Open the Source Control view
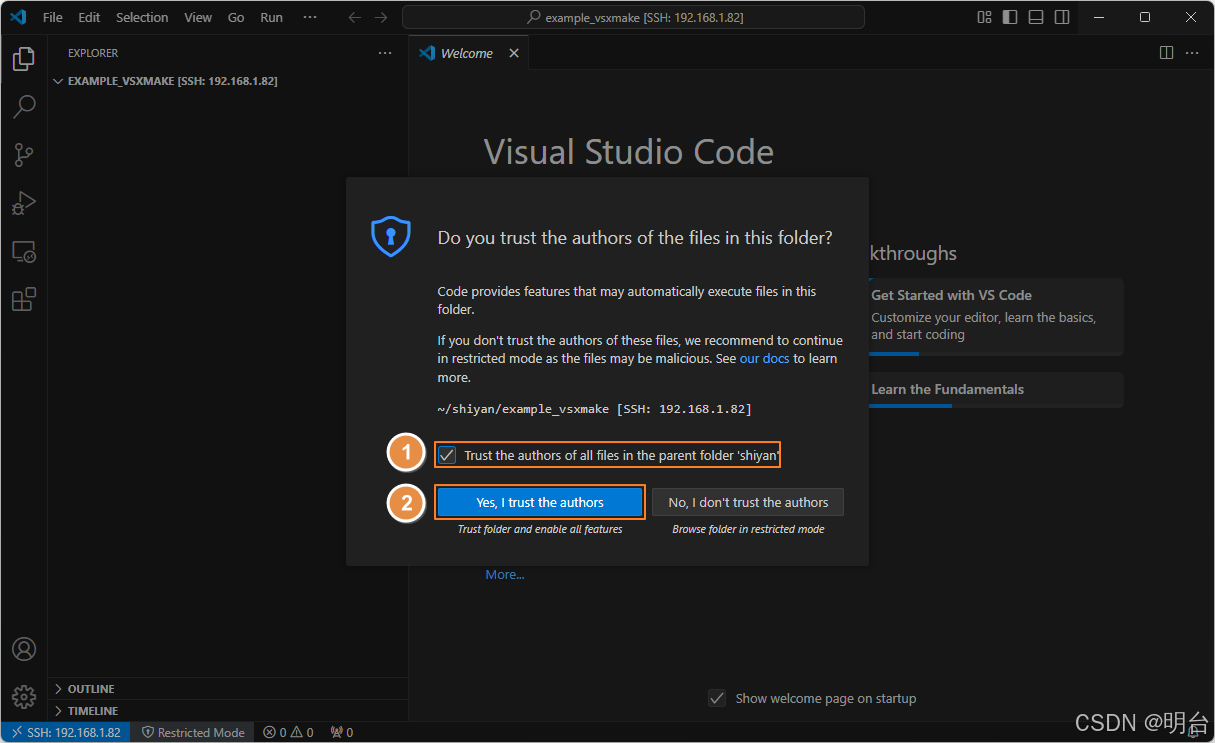This screenshot has width=1215, height=743. click(24, 155)
